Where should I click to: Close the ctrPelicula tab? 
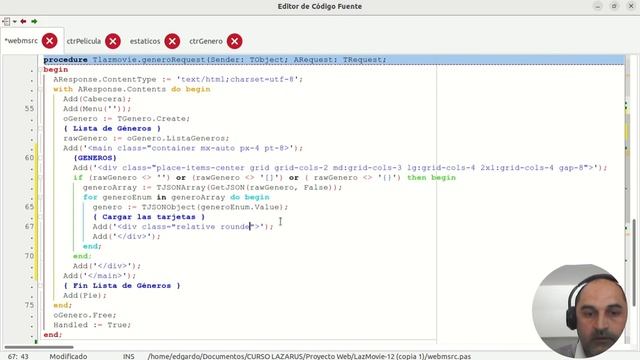pos(113,41)
